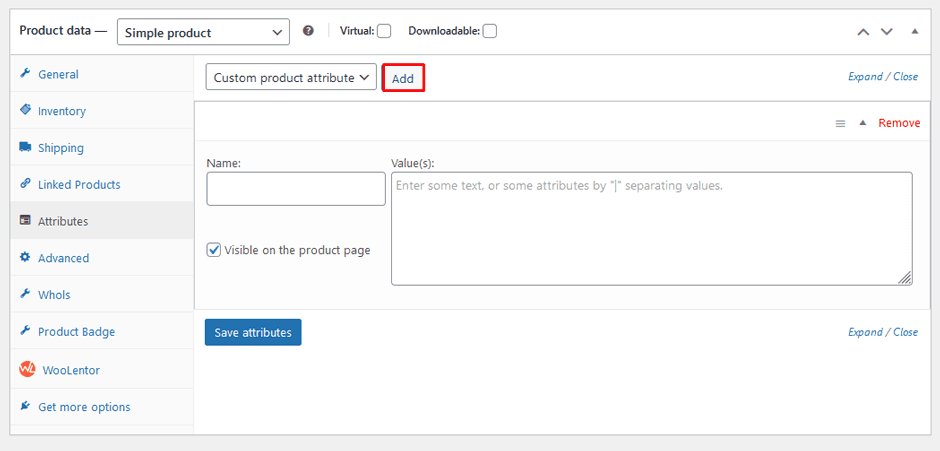Image resolution: width=940 pixels, height=451 pixels.
Task: Open the WooLentor tab
Action: pyautogui.click(x=102, y=370)
